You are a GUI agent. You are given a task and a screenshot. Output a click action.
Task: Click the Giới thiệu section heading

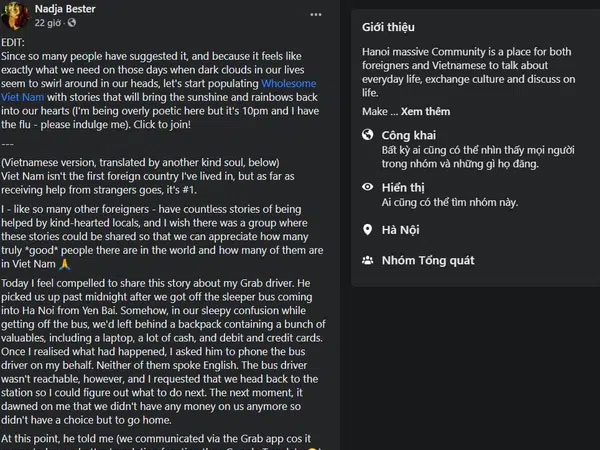tap(388, 27)
